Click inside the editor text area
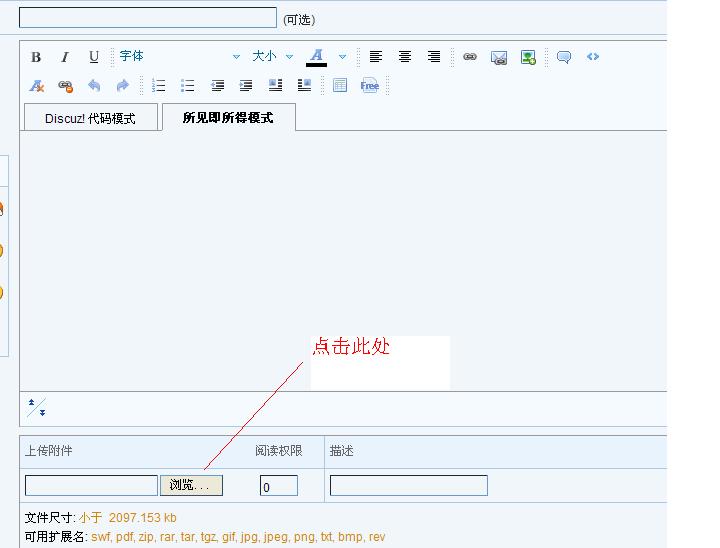This screenshot has width=720, height=548. click(x=343, y=261)
